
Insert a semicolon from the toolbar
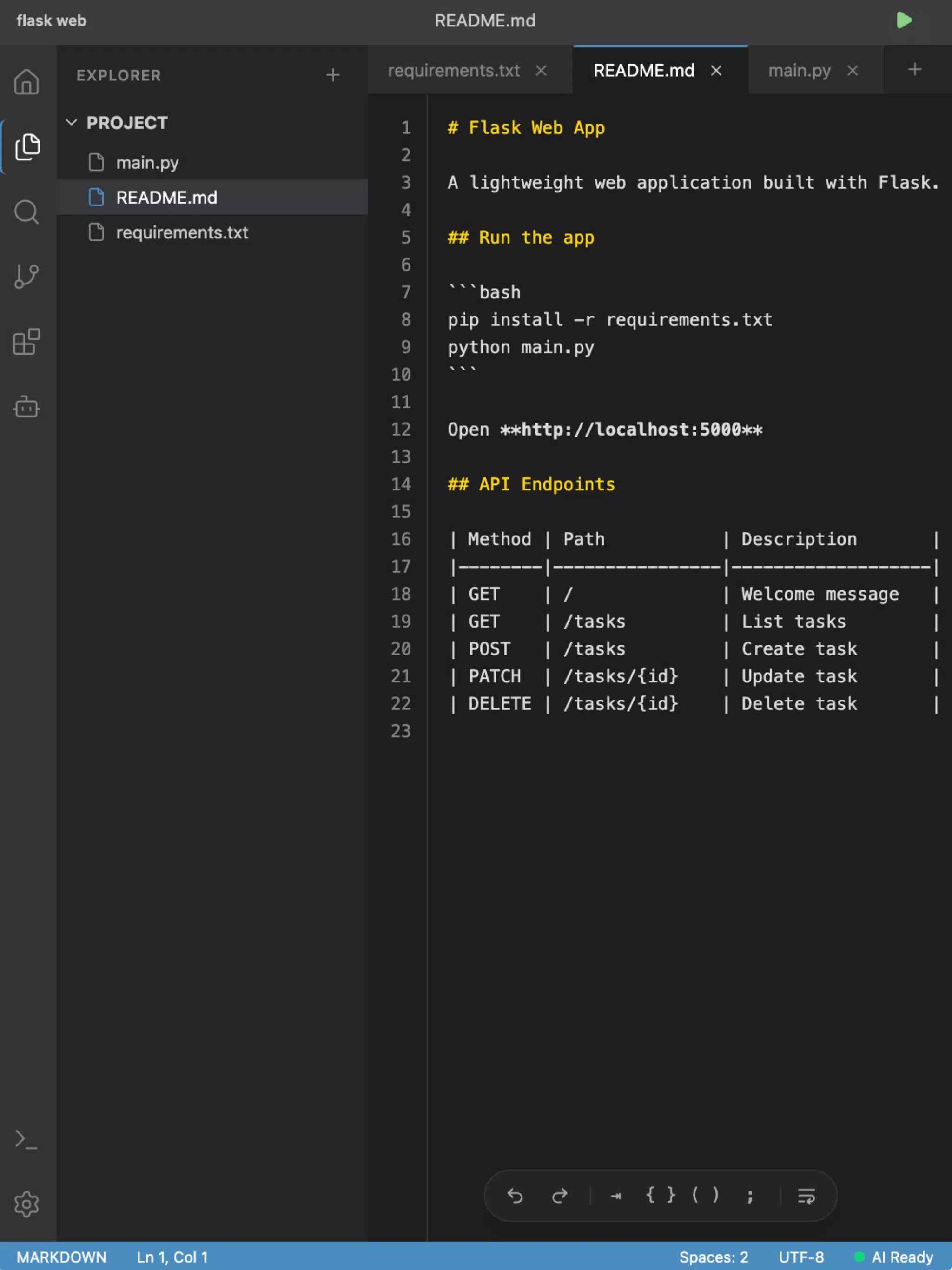pos(749,1196)
